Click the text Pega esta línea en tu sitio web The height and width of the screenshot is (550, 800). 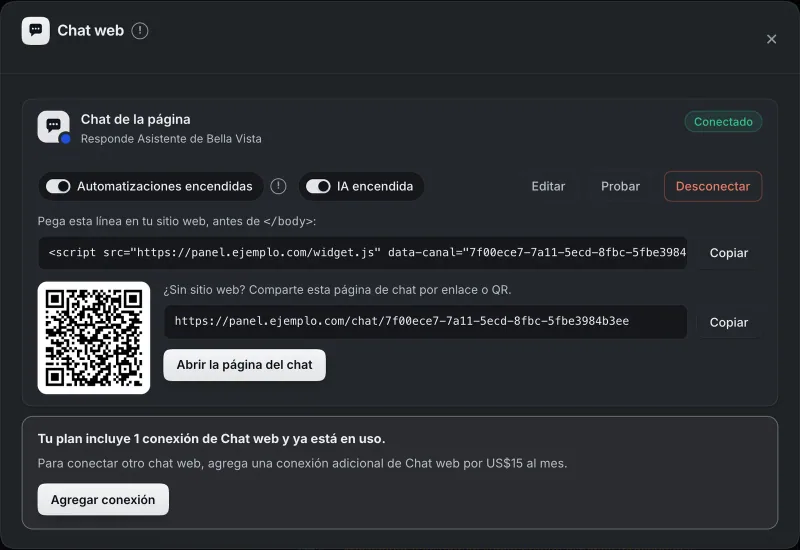[x=177, y=221]
